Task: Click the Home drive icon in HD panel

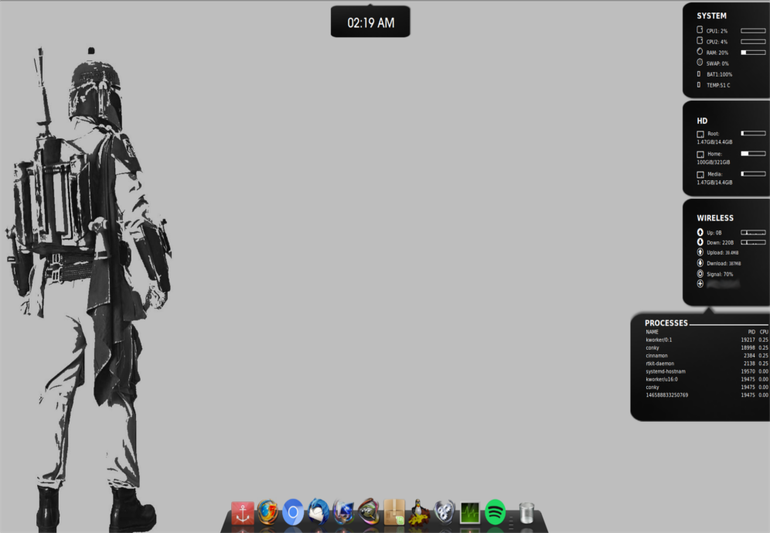Action: tap(700, 154)
